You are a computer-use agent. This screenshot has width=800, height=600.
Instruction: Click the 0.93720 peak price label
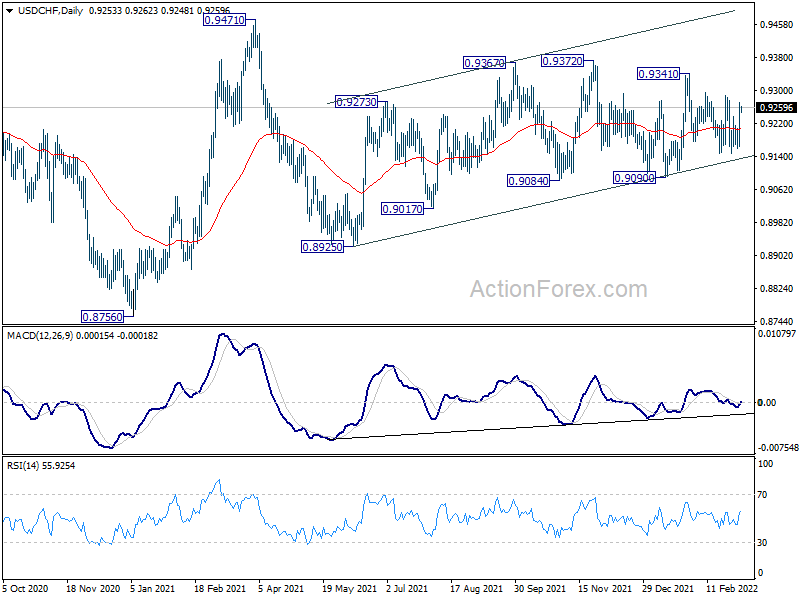(x=562, y=61)
